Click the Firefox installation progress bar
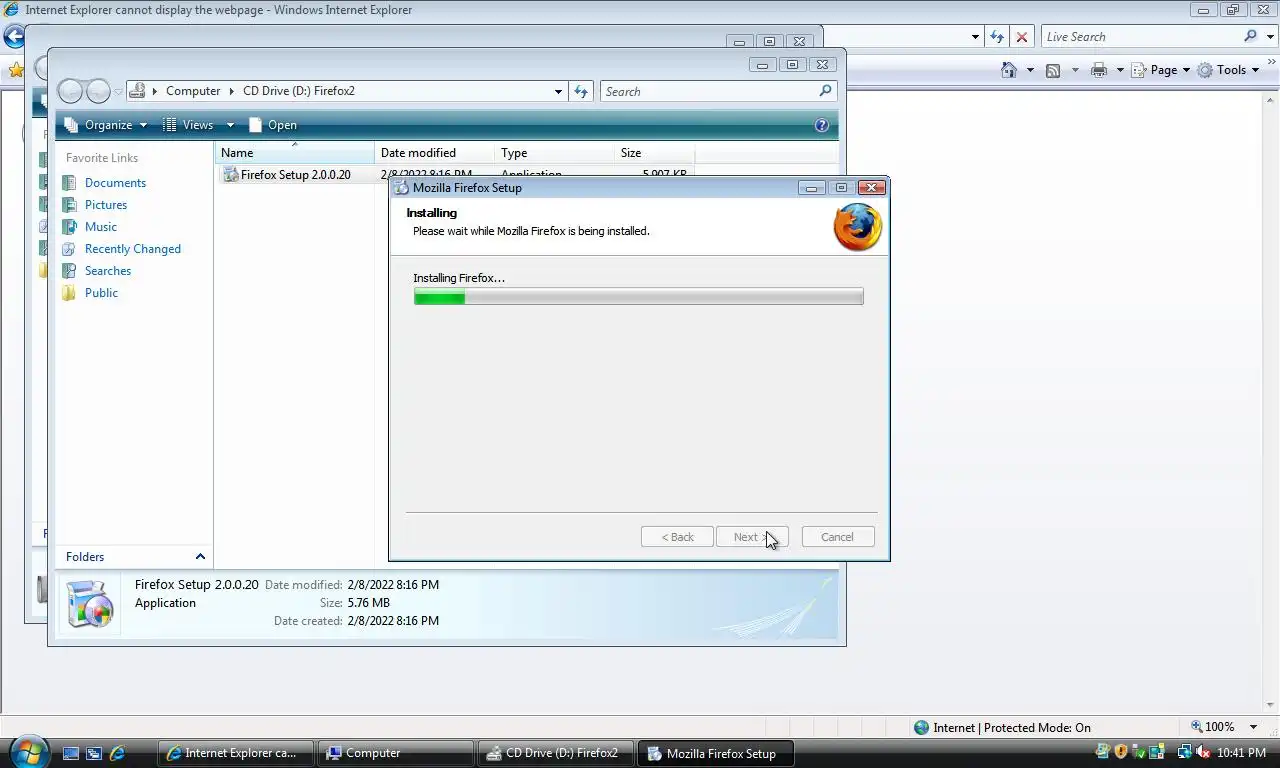 [638, 296]
